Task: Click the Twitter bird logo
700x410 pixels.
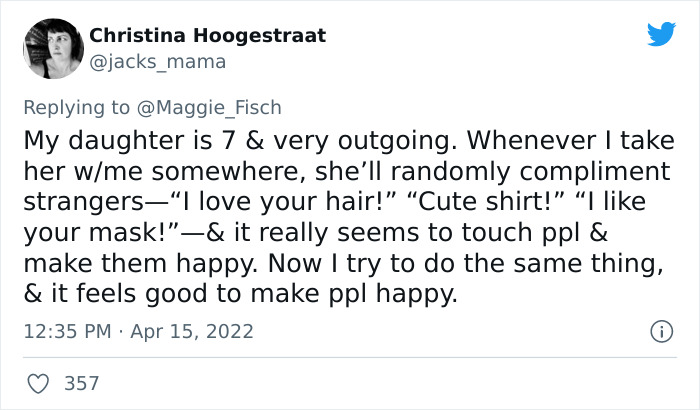Action: 661,35
